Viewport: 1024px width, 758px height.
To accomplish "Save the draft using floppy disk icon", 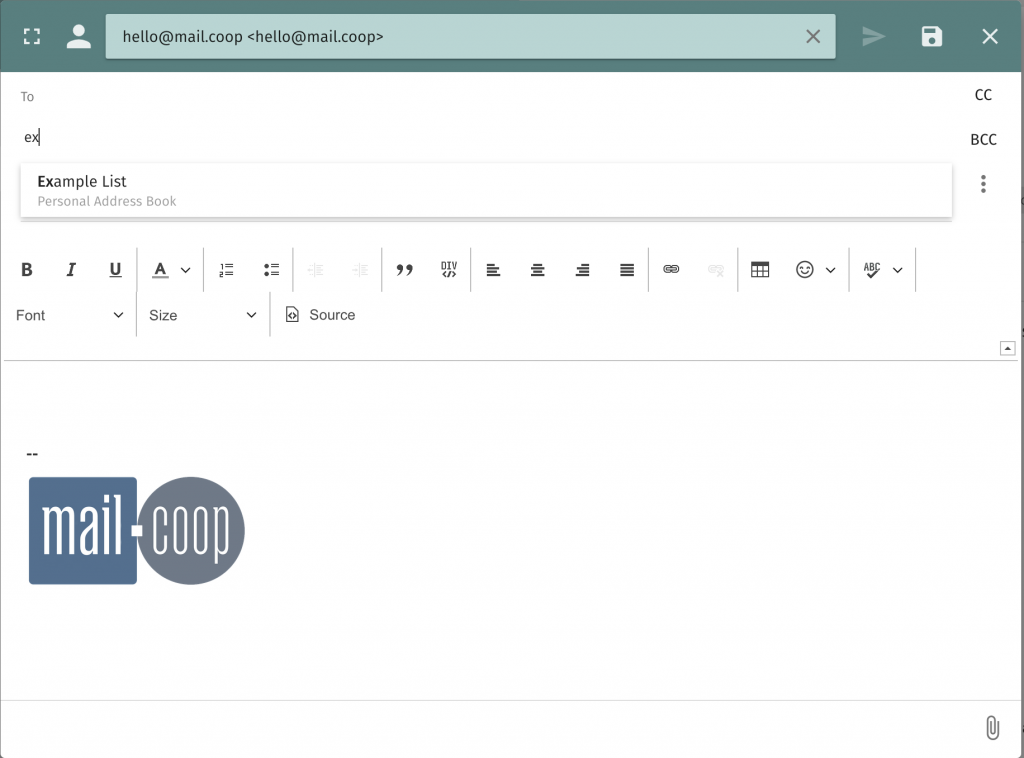I will point(931,37).
